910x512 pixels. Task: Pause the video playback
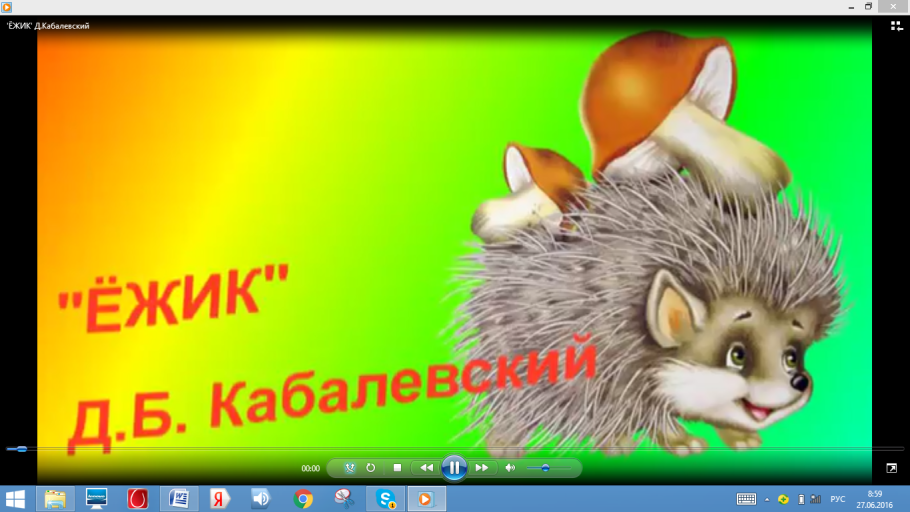pos(454,467)
